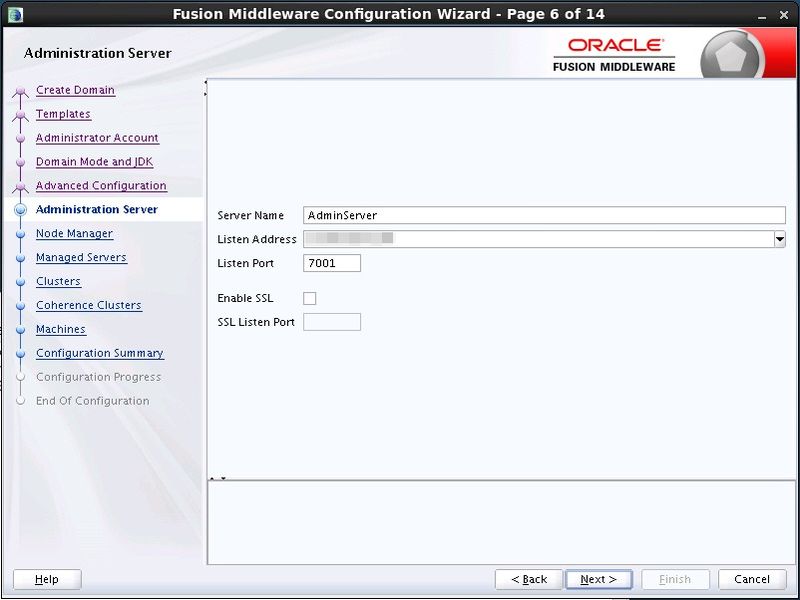Close the Configuration Wizard window
800x600 pixels.
pyautogui.click(x=784, y=15)
